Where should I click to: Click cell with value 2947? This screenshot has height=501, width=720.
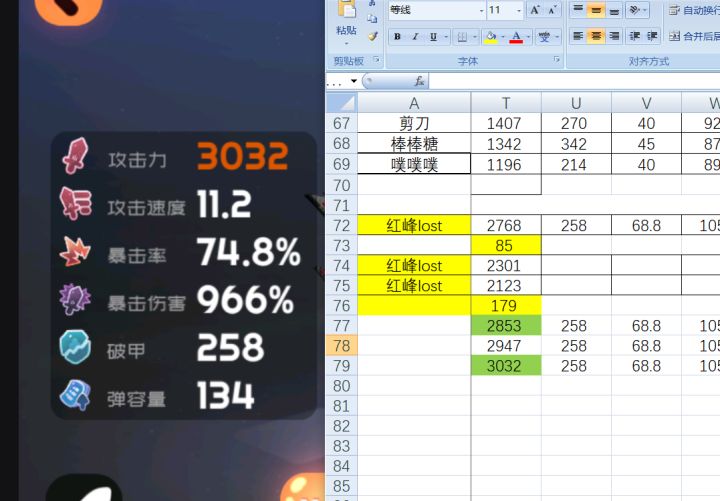click(x=506, y=346)
